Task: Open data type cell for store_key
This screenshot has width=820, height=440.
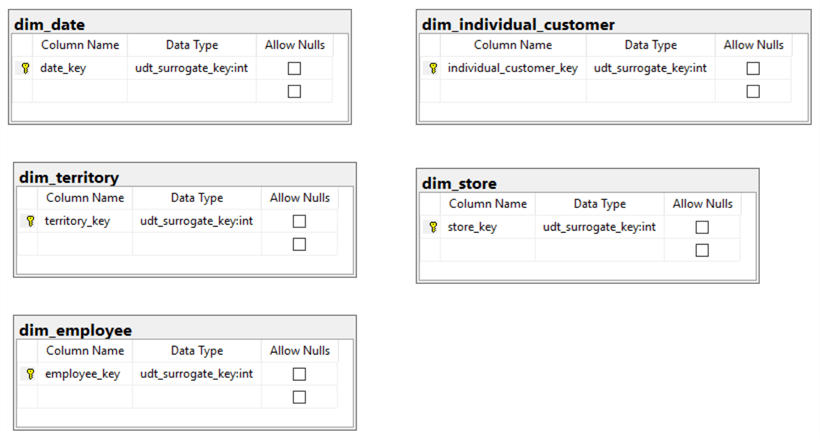Action: point(599,227)
